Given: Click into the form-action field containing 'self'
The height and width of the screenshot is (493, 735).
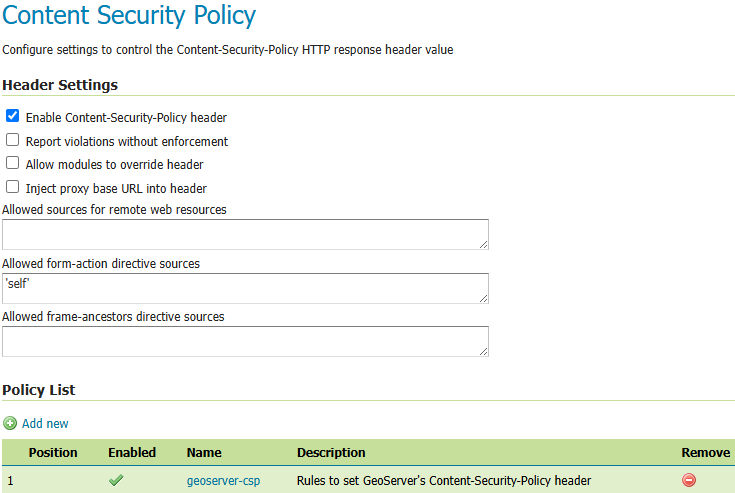Looking at the screenshot, I should [x=244, y=288].
